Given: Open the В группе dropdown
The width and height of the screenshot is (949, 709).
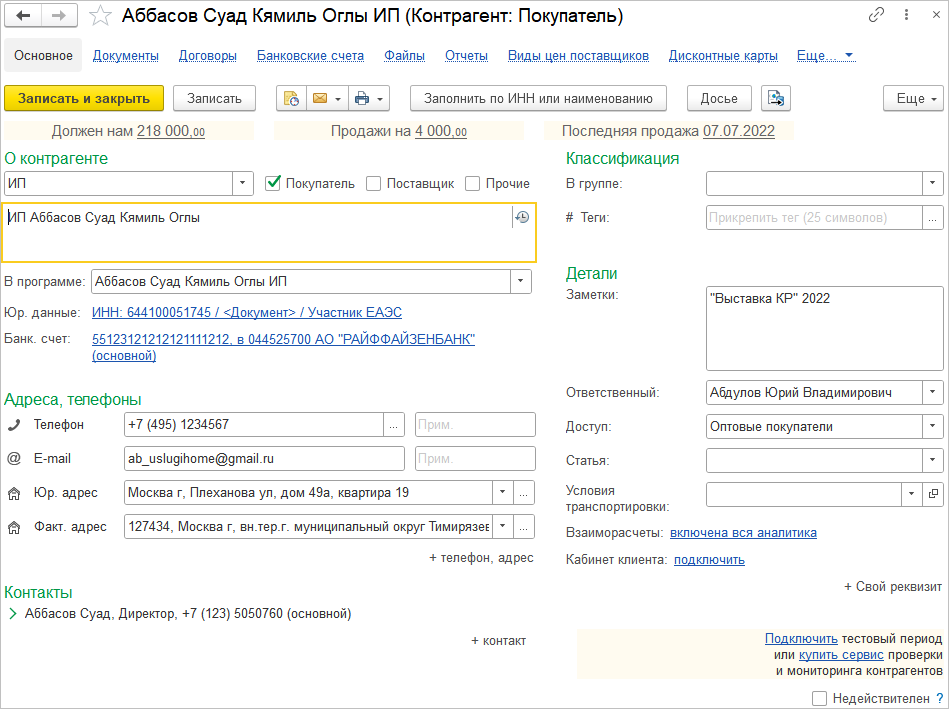Looking at the screenshot, I should click(x=933, y=184).
